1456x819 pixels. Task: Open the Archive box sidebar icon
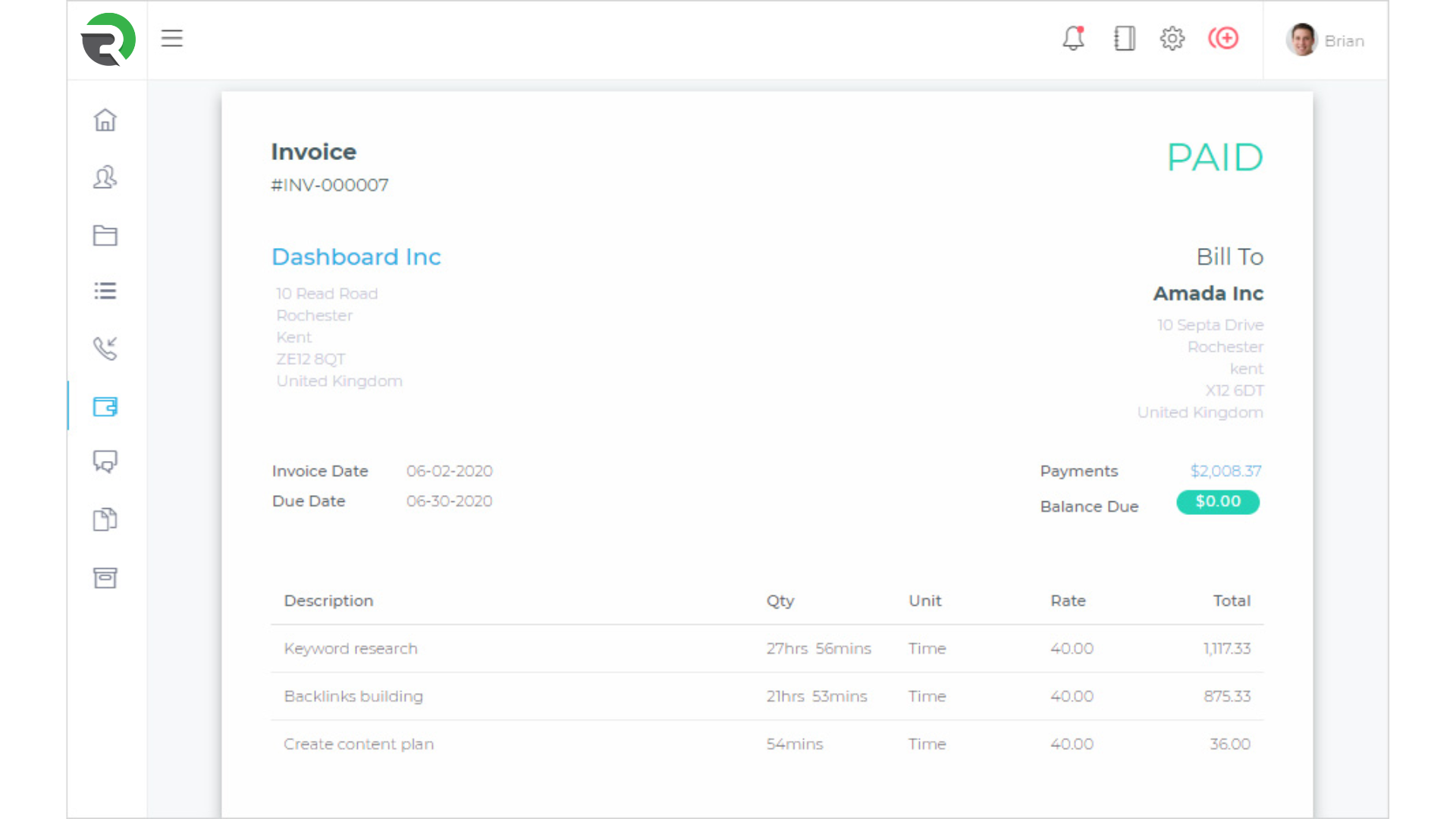(105, 578)
